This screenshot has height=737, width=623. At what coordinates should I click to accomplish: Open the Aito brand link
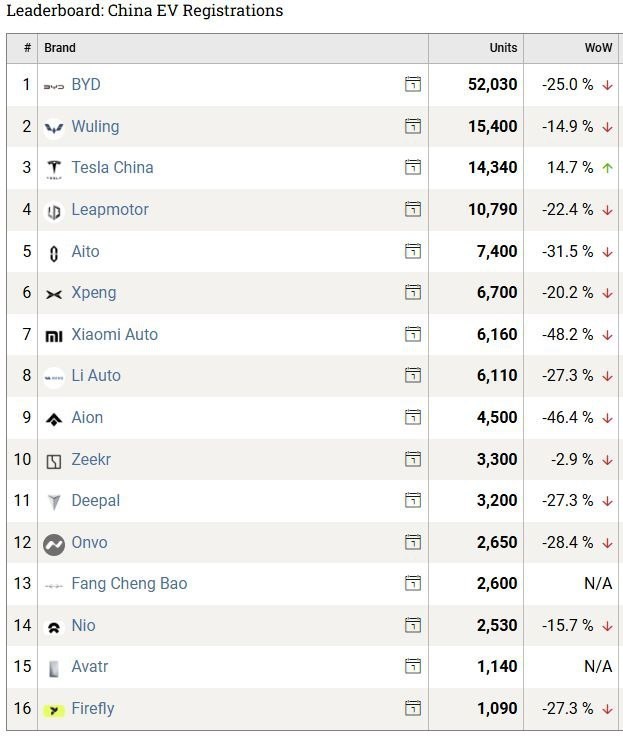86,251
